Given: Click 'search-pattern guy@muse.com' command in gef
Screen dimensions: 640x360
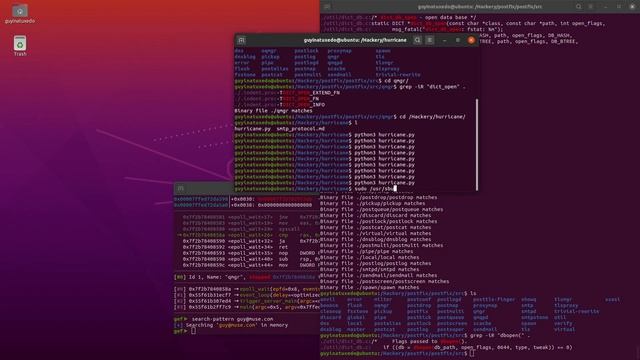Looking at the screenshot, I should tap(232, 319).
